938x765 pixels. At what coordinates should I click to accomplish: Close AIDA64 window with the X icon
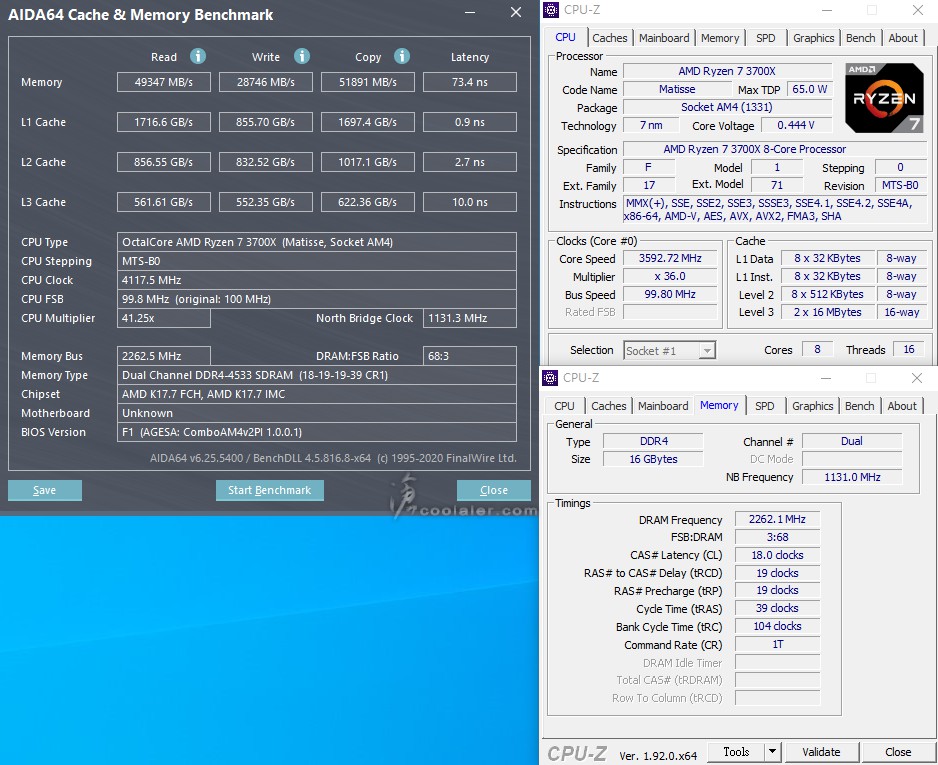(515, 13)
